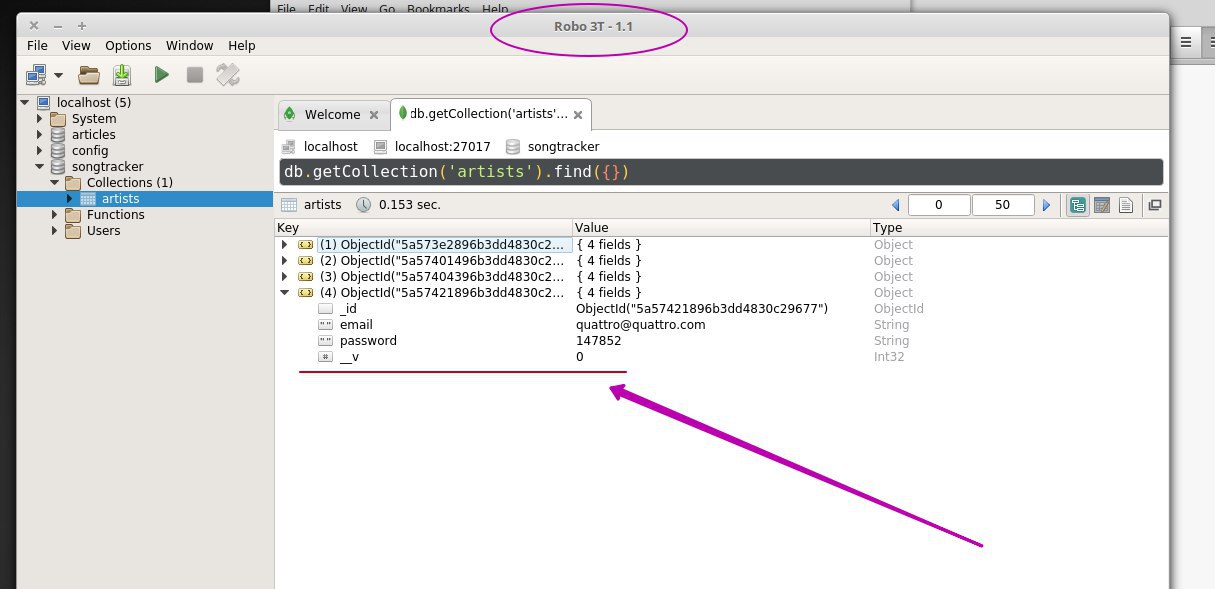The image size is (1215, 589).
Task: Select the articles database
Action: tap(93, 134)
